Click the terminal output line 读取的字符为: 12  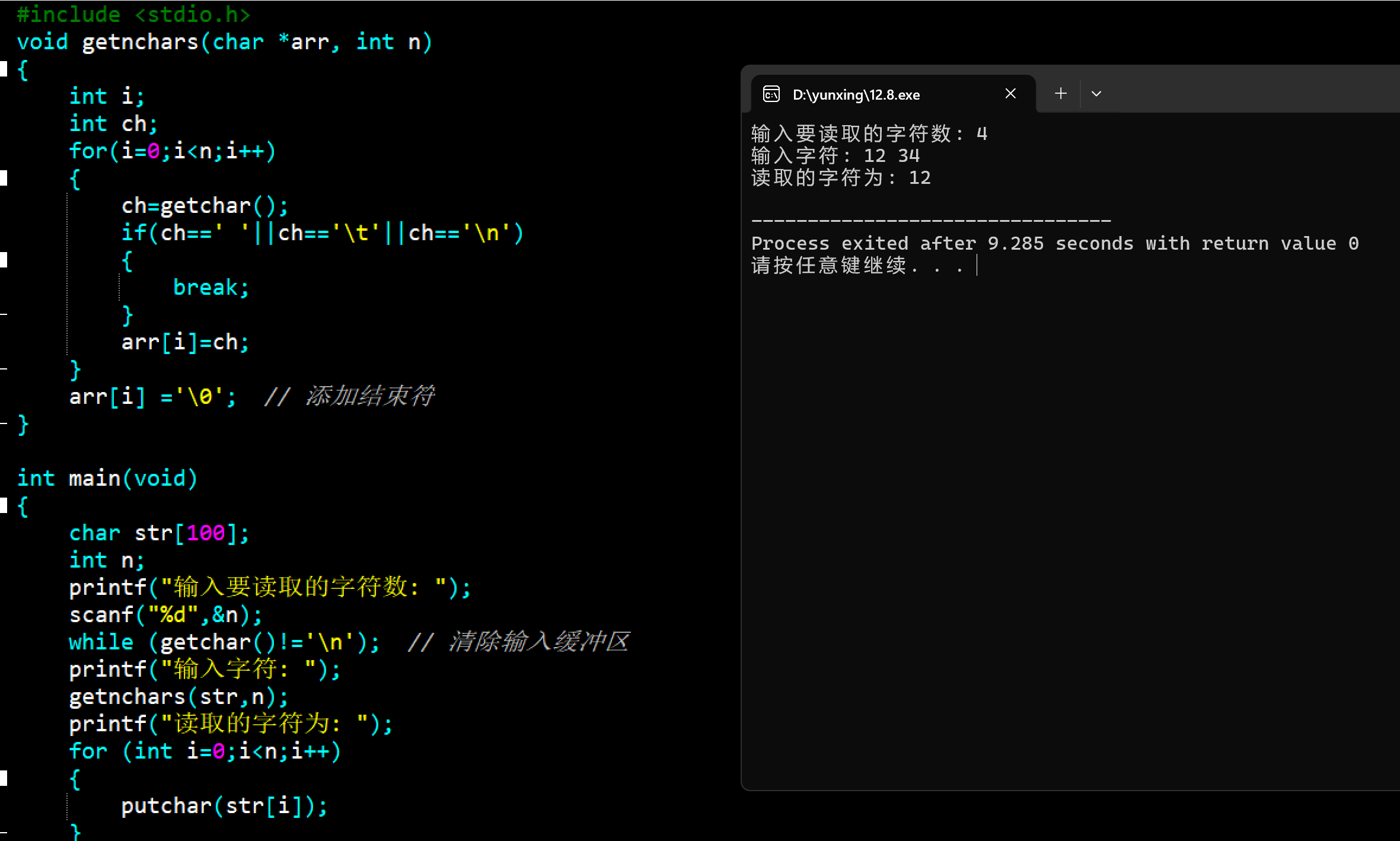point(841,177)
